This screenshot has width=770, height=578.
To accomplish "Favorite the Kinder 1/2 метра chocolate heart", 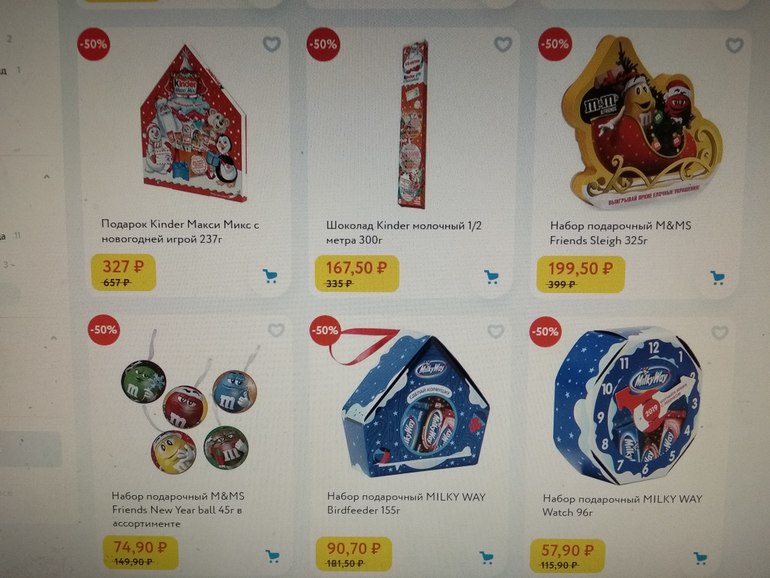I will point(503,45).
